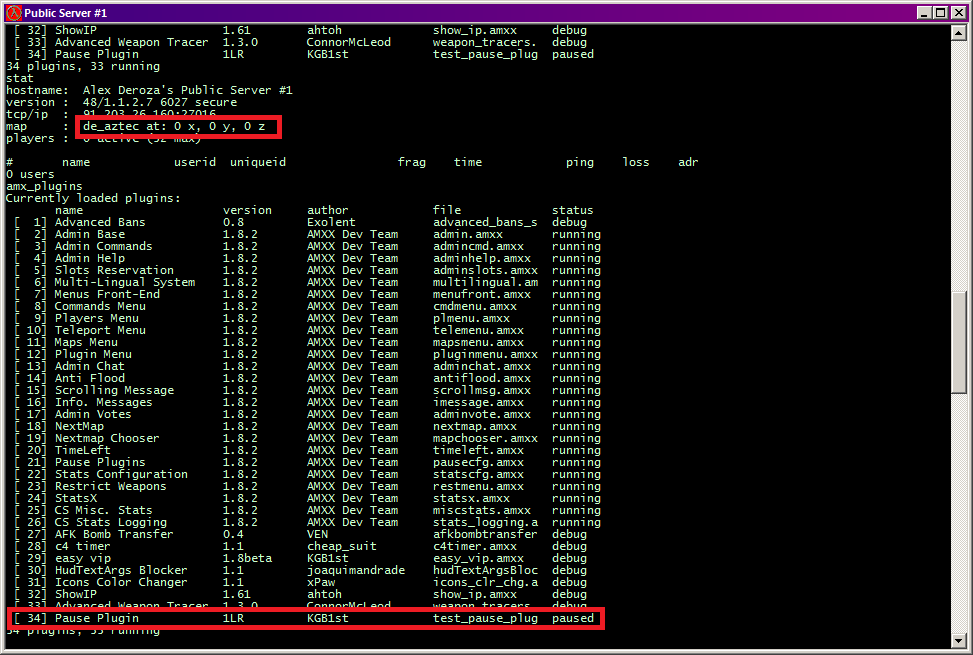The width and height of the screenshot is (973, 655).
Task: Click the 'uniqueid' column header
Action: tap(258, 163)
